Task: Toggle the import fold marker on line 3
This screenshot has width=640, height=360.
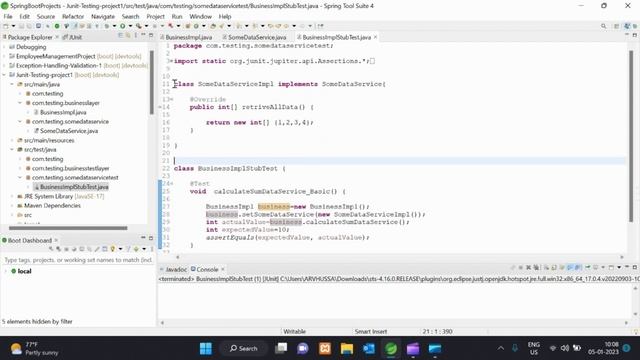Action: 171,61
